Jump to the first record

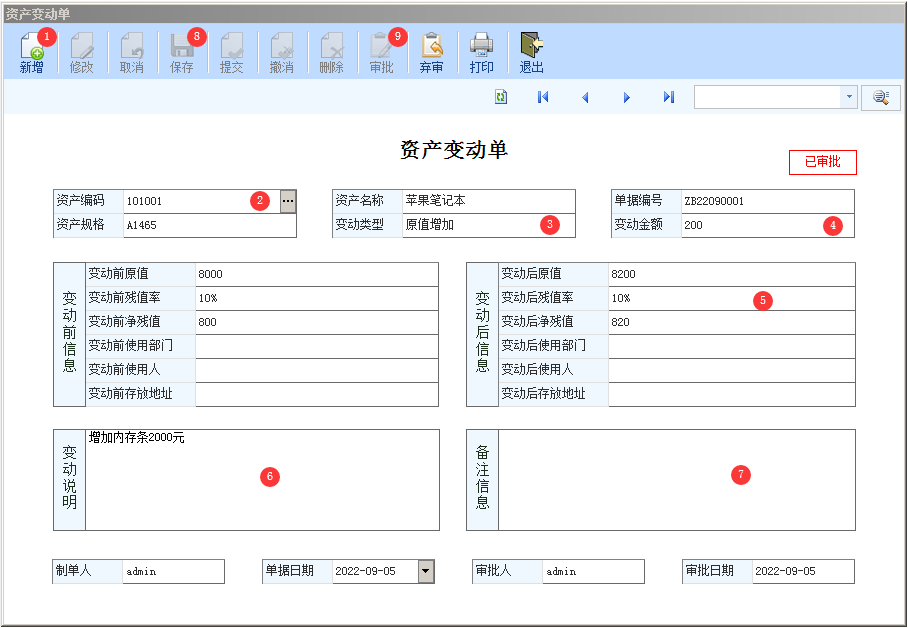(x=543, y=97)
